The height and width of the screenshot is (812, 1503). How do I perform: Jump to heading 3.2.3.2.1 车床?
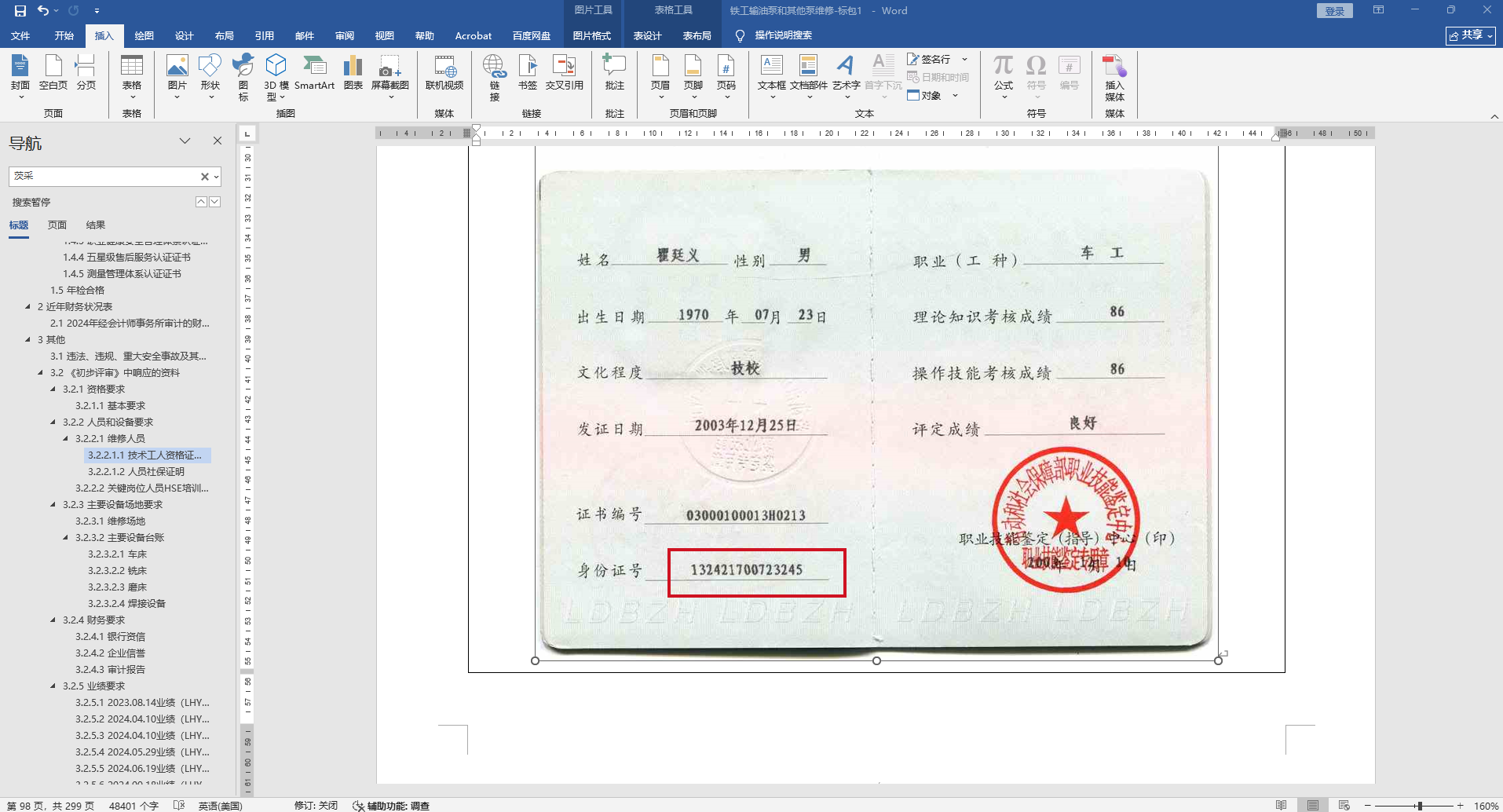click(x=117, y=554)
